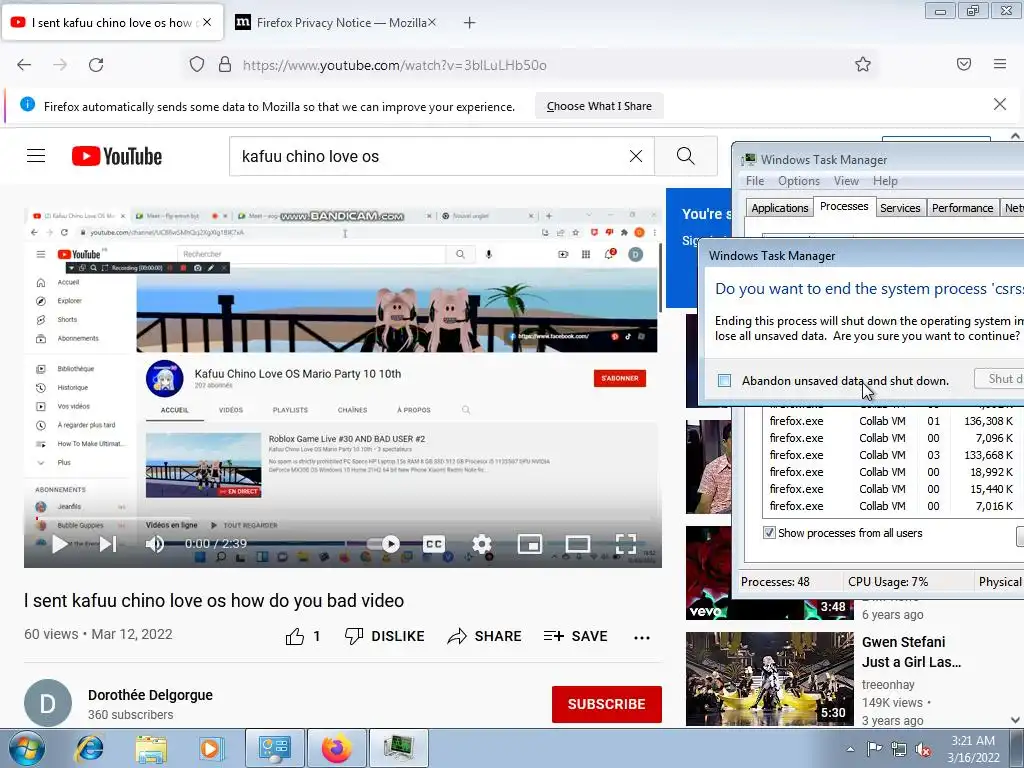Image resolution: width=1024 pixels, height=768 pixels.
Task: Click the address bar URL
Action: (394, 65)
